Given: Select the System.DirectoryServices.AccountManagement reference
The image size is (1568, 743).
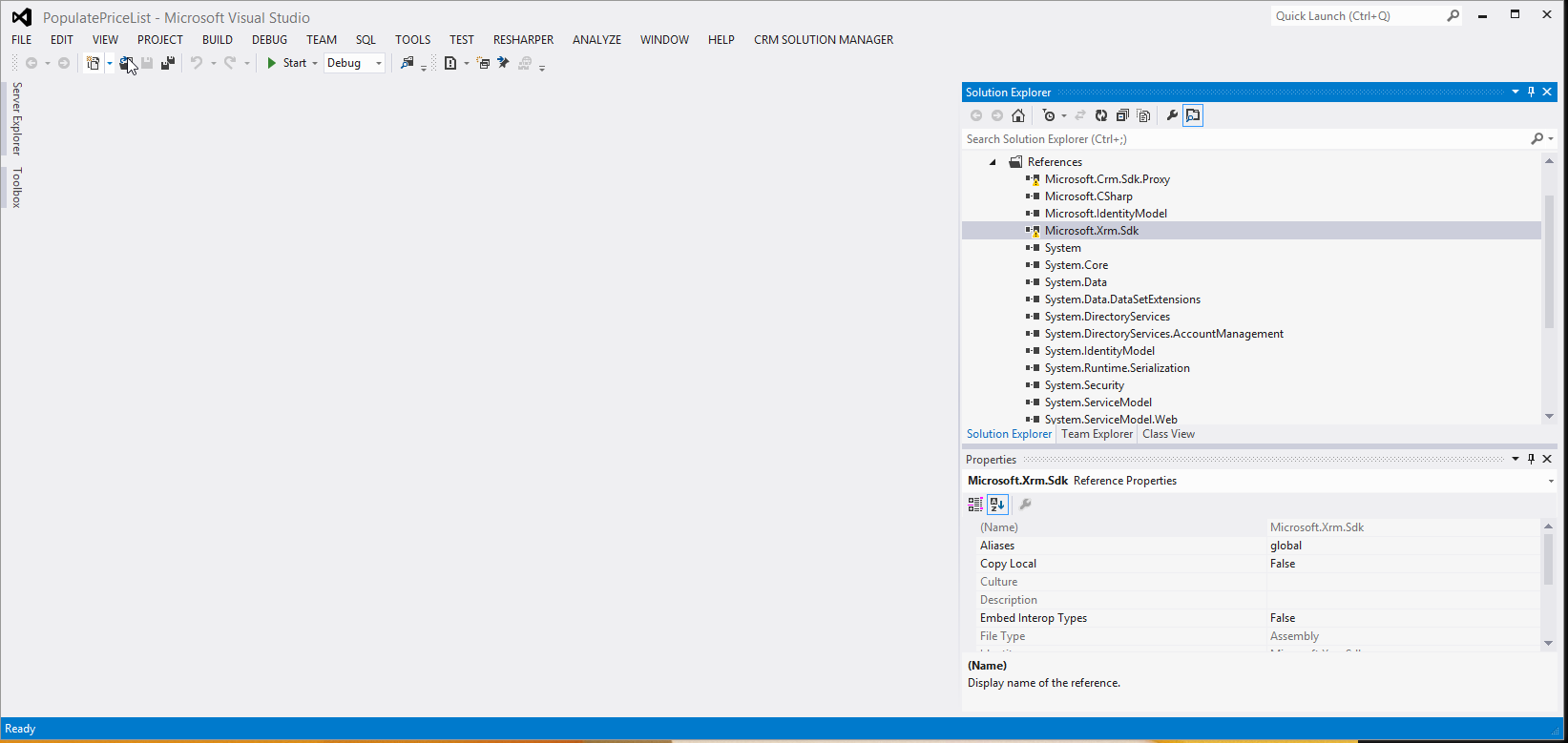Looking at the screenshot, I should [1164, 334].
